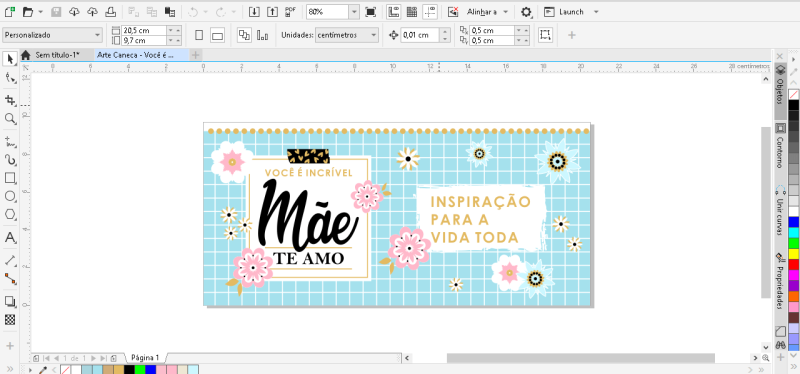The image size is (800, 374).
Task: Select the Polygon tool
Action: [10, 215]
